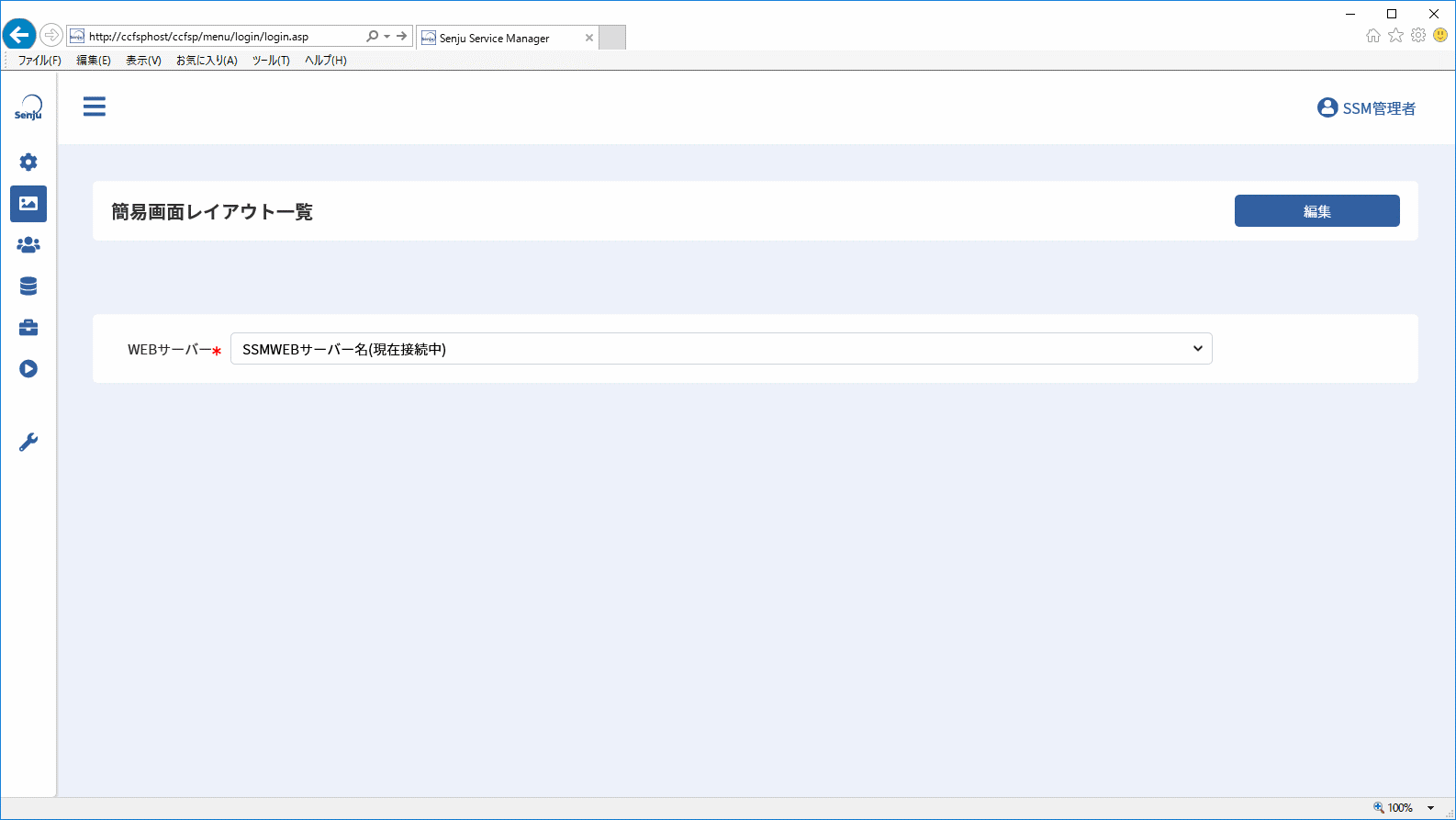This screenshot has height=820, width=1456.
Task: Open the briefcase sidebar icon
Action: 28,328
